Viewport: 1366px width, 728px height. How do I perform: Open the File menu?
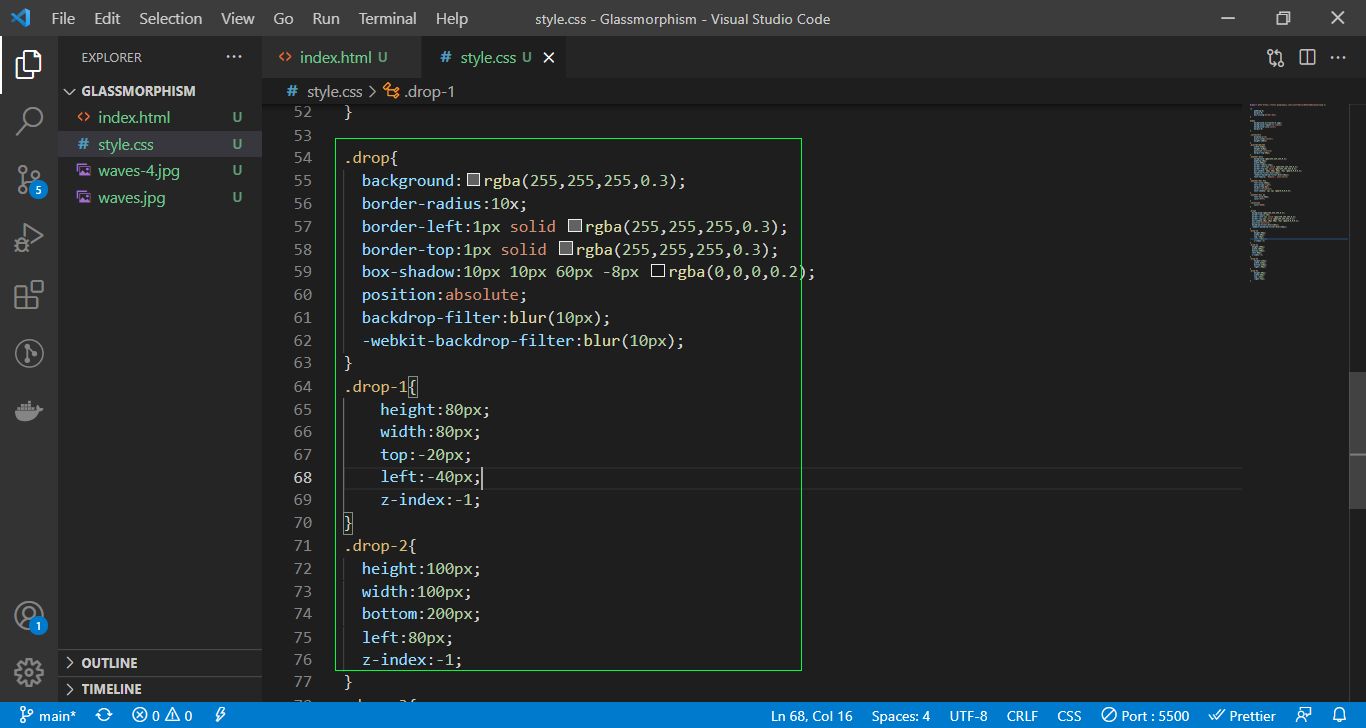[63, 18]
